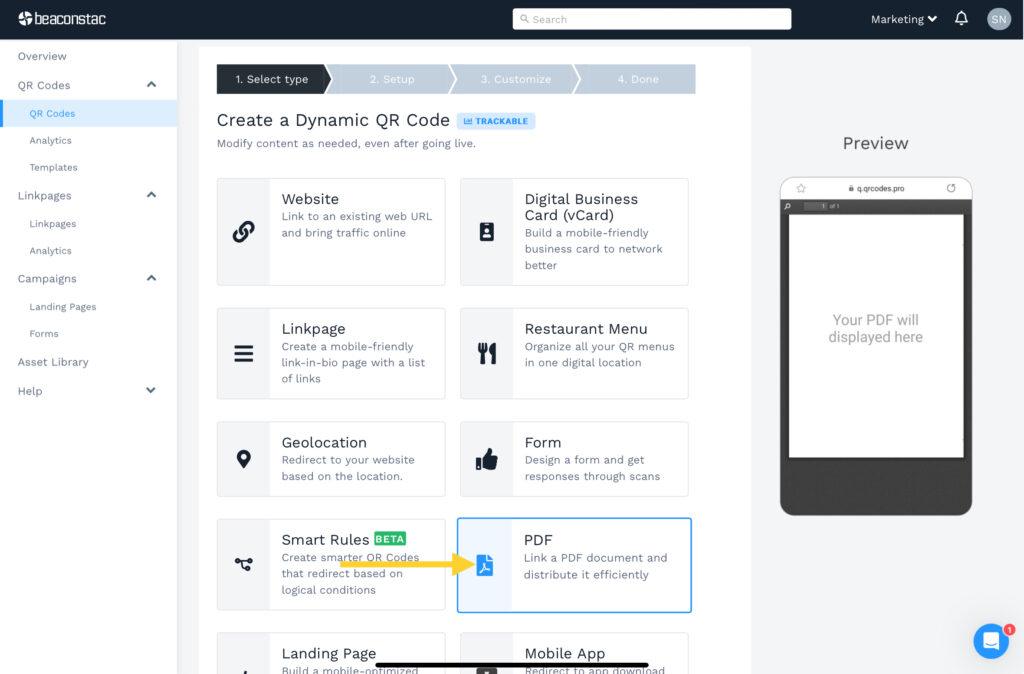Select the Smart Rules branching icon
Image resolution: width=1024 pixels, height=674 pixels.
pyautogui.click(x=243, y=565)
